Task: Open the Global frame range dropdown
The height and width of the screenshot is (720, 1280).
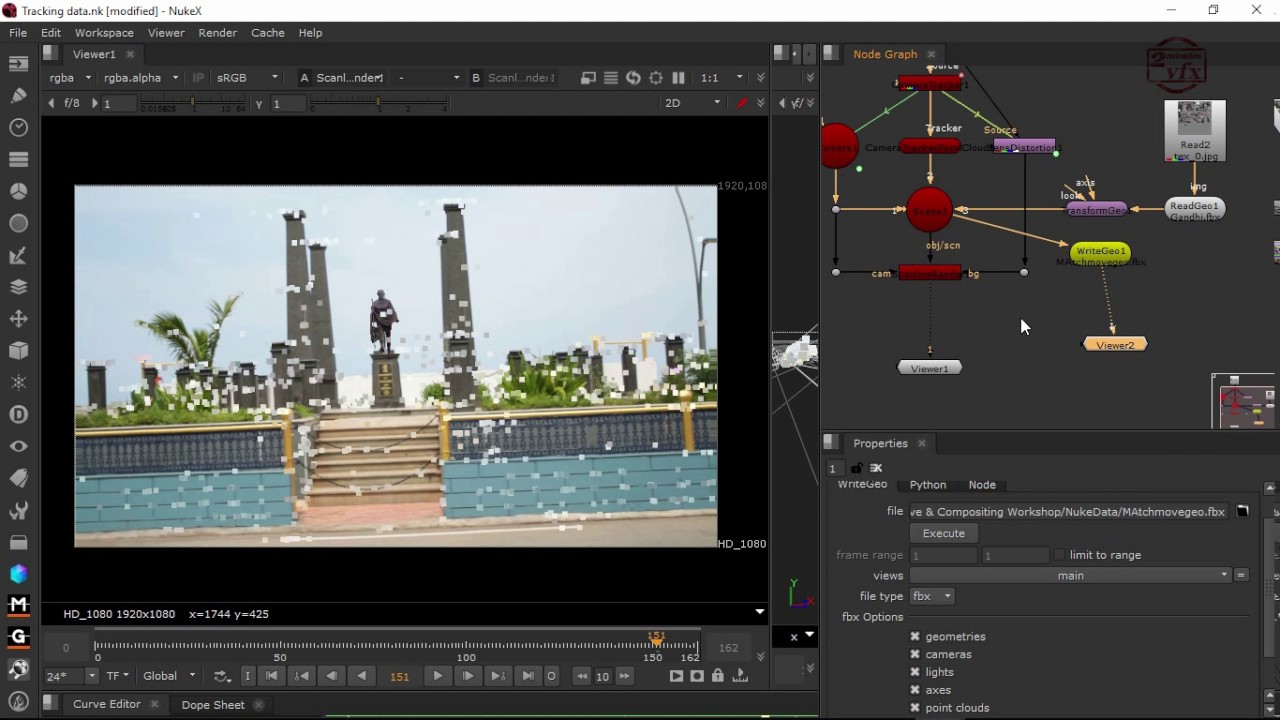Action: pos(169,676)
